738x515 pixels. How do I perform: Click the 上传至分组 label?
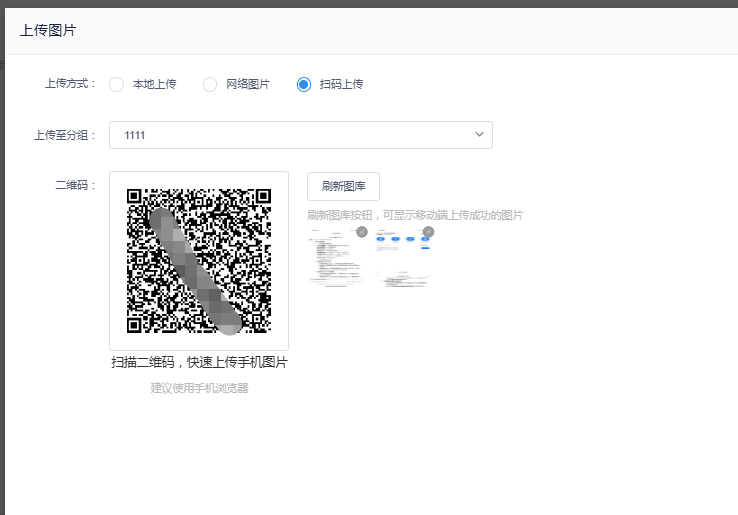coord(65,135)
